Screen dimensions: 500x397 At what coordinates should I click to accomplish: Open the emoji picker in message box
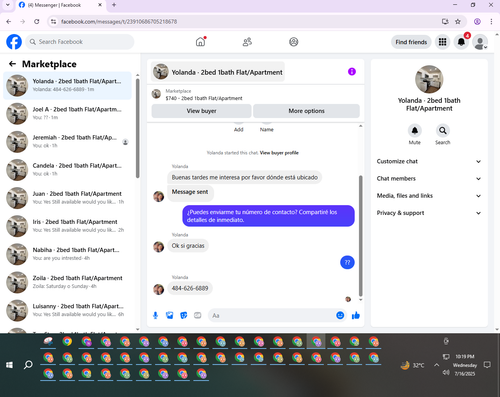pyautogui.click(x=340, y=315)
